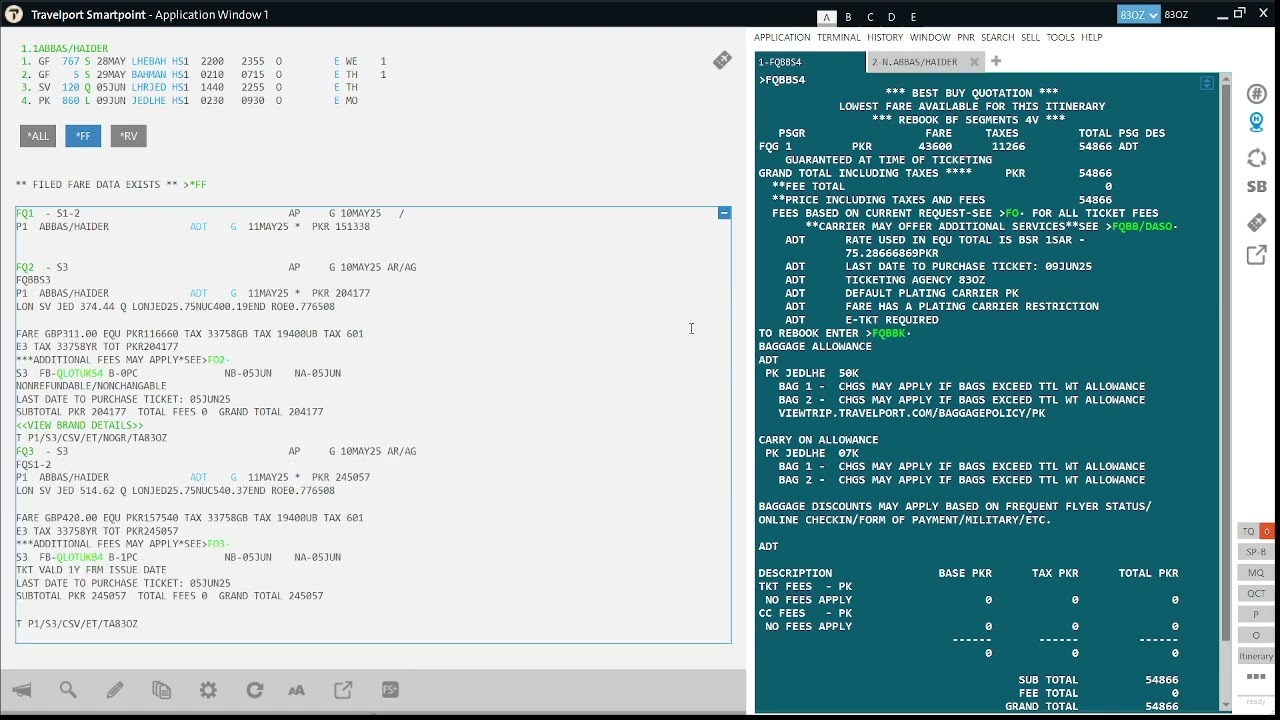
Task: Click the SP-B sidebar button
Action: [x=1256, y=552]
